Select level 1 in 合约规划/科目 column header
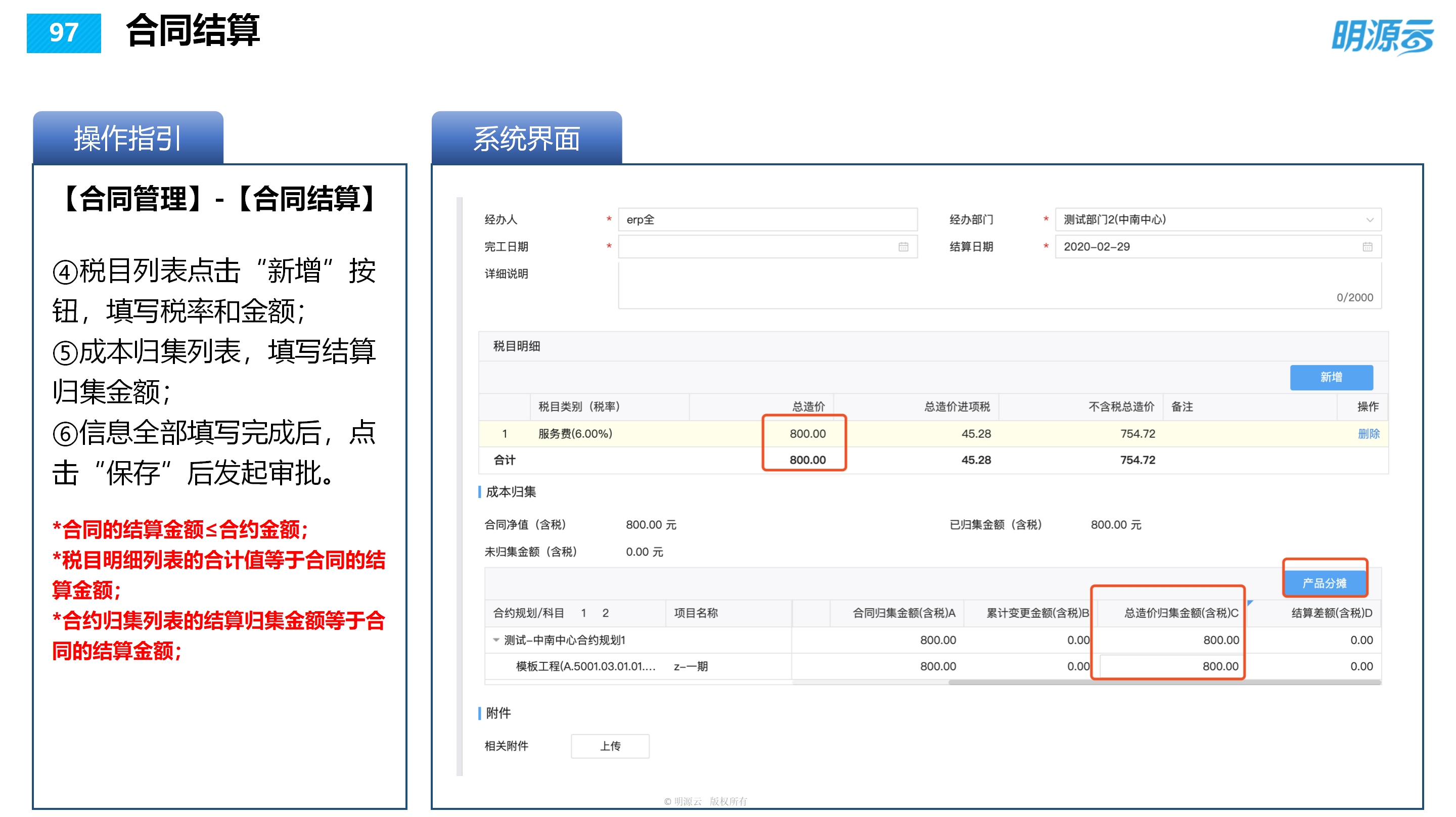Viewport: 1456px width, 817px height. tap(583, 612)
